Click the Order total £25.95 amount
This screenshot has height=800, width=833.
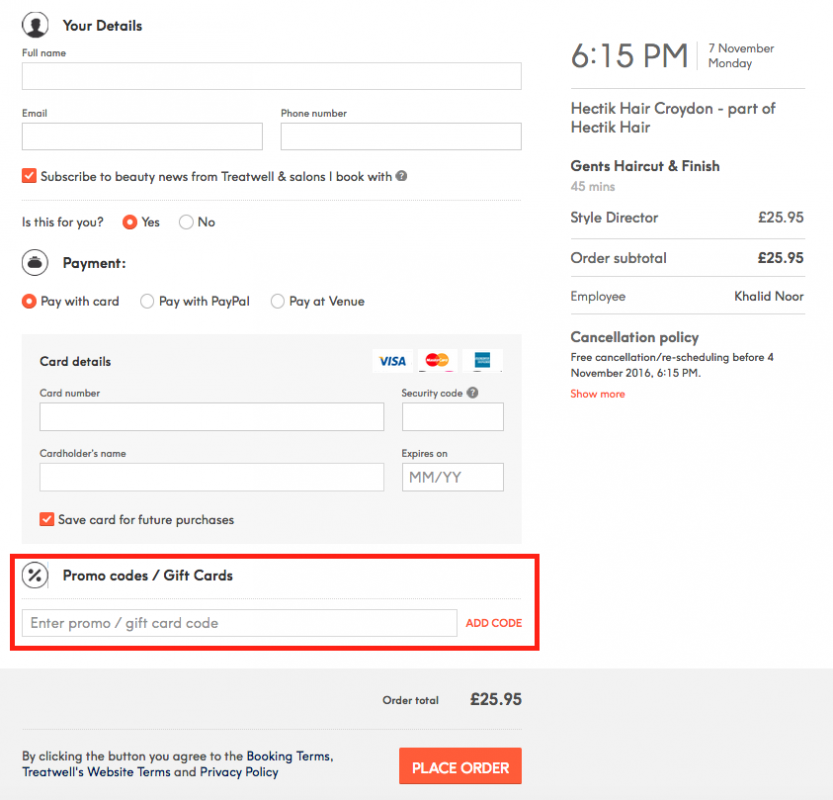[x=496, y=699]
